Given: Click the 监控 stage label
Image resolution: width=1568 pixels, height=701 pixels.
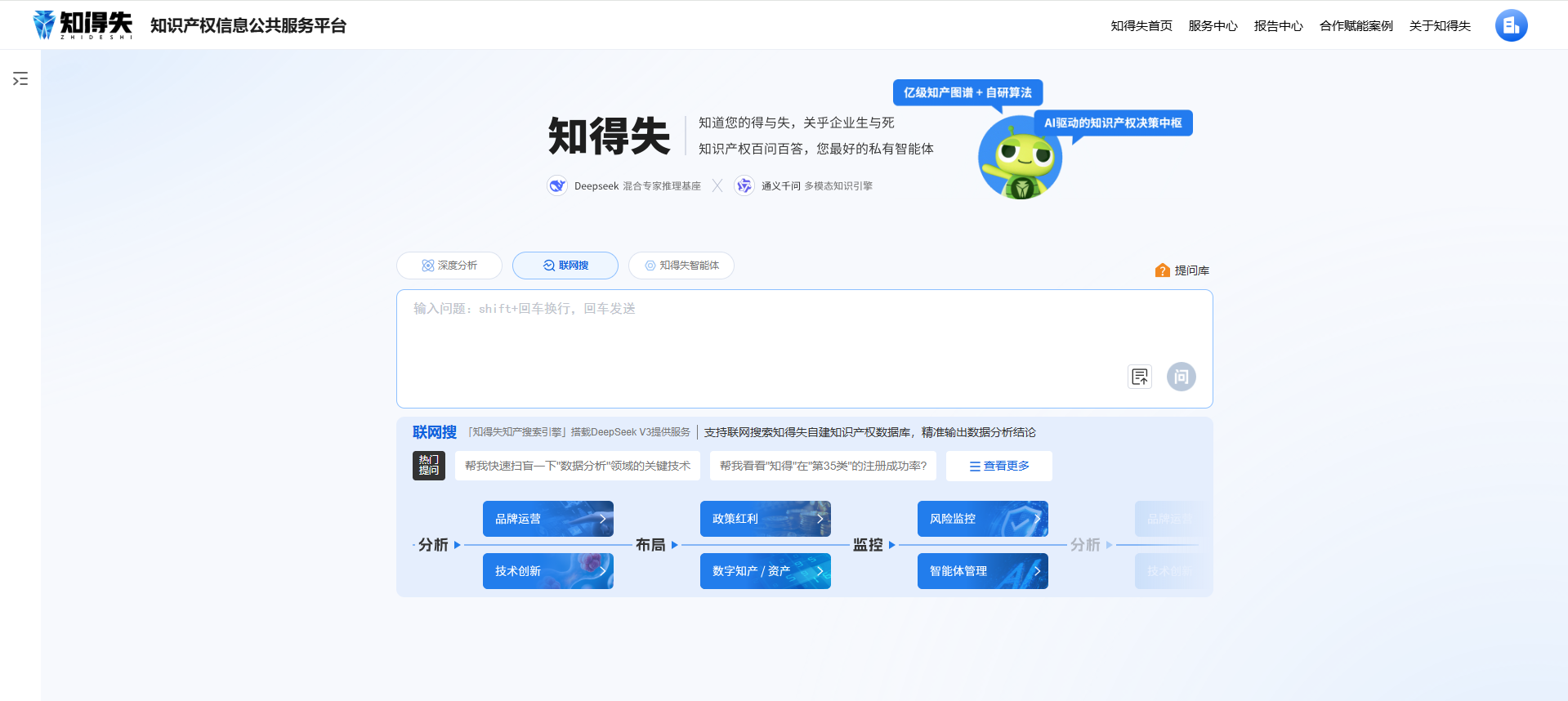Looking at the screenshot, I should [x=868, y=545].
